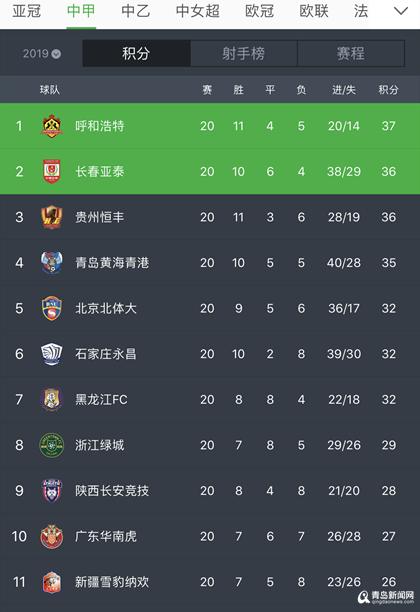Expand the league list chevron at top right

click(x=401, y=11)
